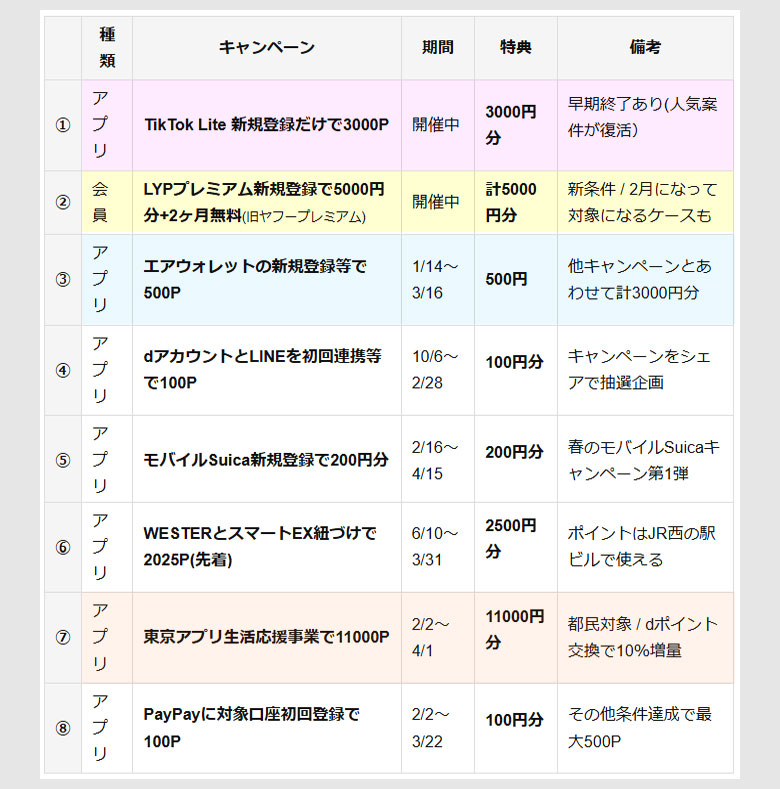The image size is (780, 789).
Task: Select row number ⑤ cell
Action: pos(63,460)
